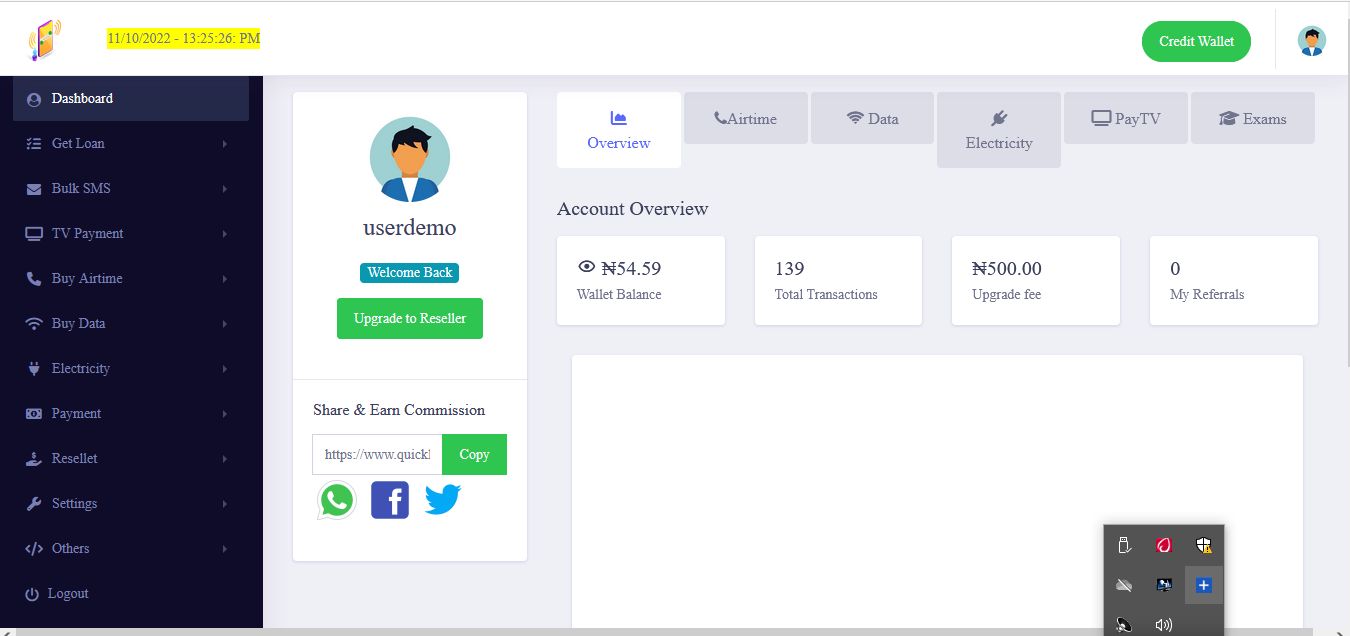This screenshot has height=636, width=1350.
Task: Expand the Buy Airtime submenu arrow
Action: pyautogui.click(x=225, y=279)
